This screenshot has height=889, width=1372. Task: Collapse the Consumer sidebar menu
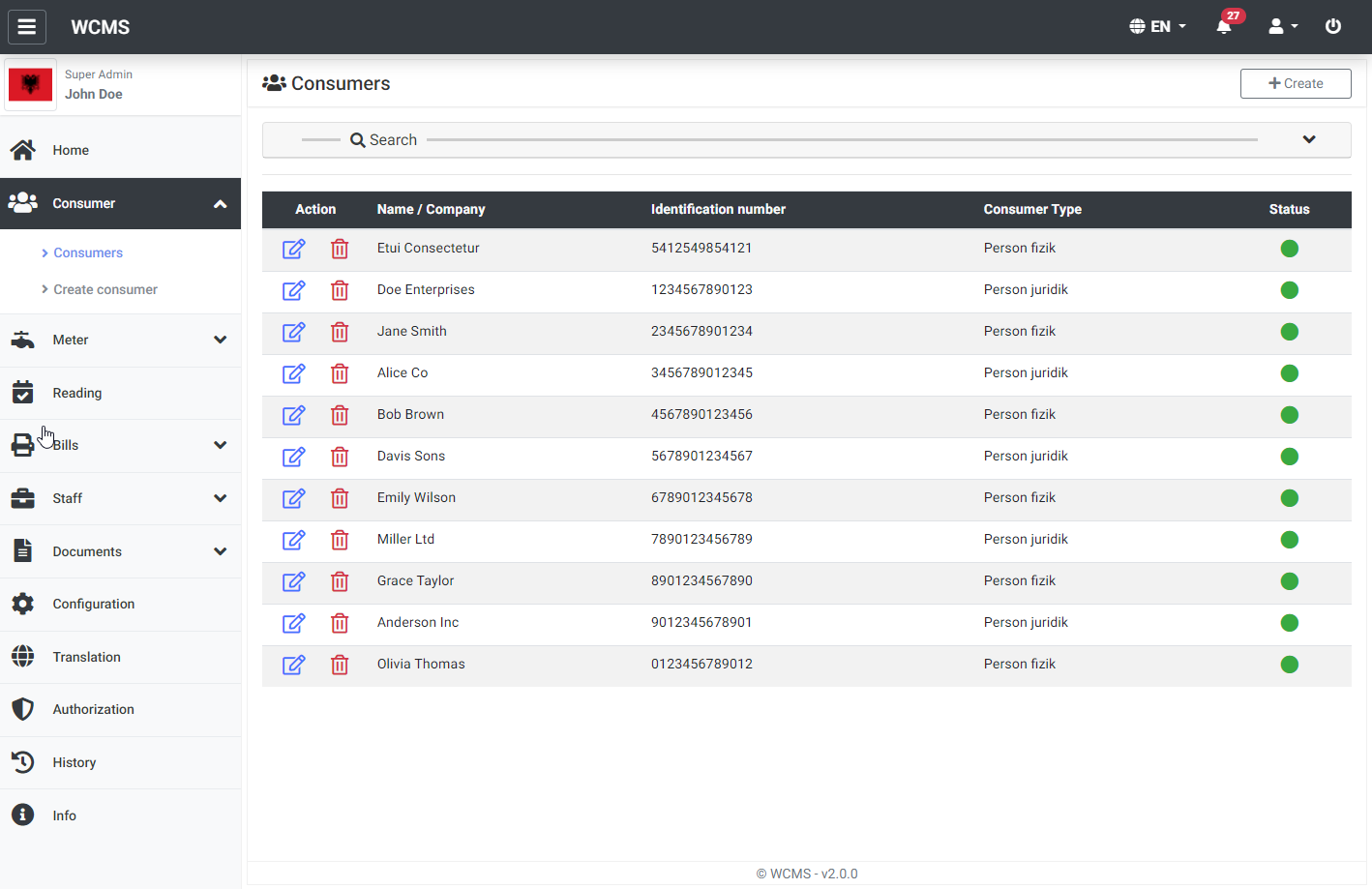pyautogui.click(x=120, y=203)
